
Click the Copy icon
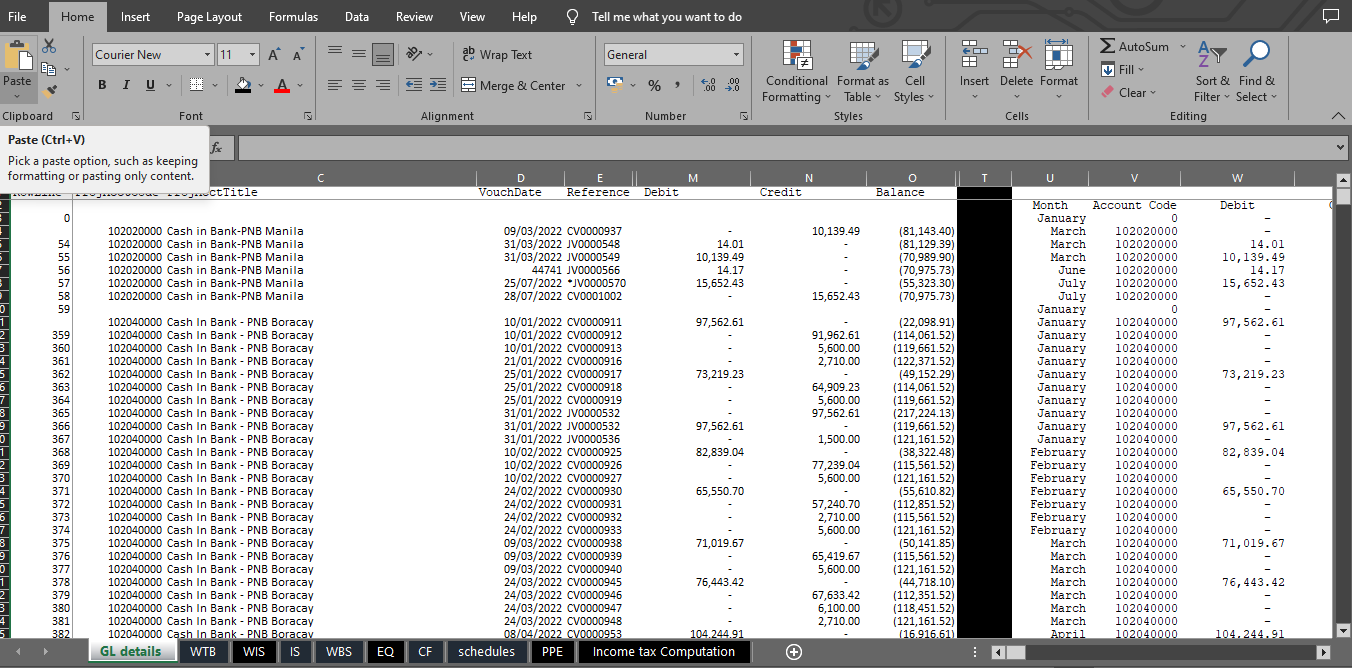(49, 68)
